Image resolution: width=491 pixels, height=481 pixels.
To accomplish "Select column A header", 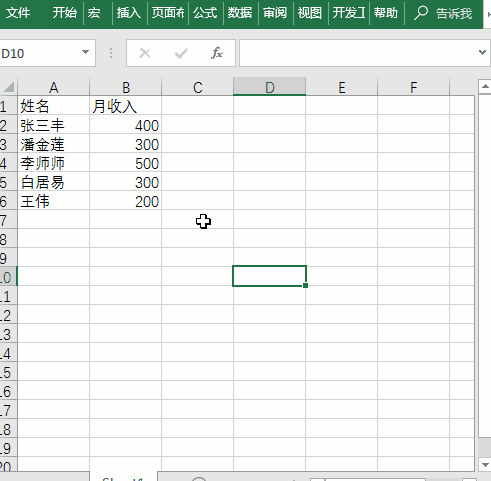I will tap(54, 87).
